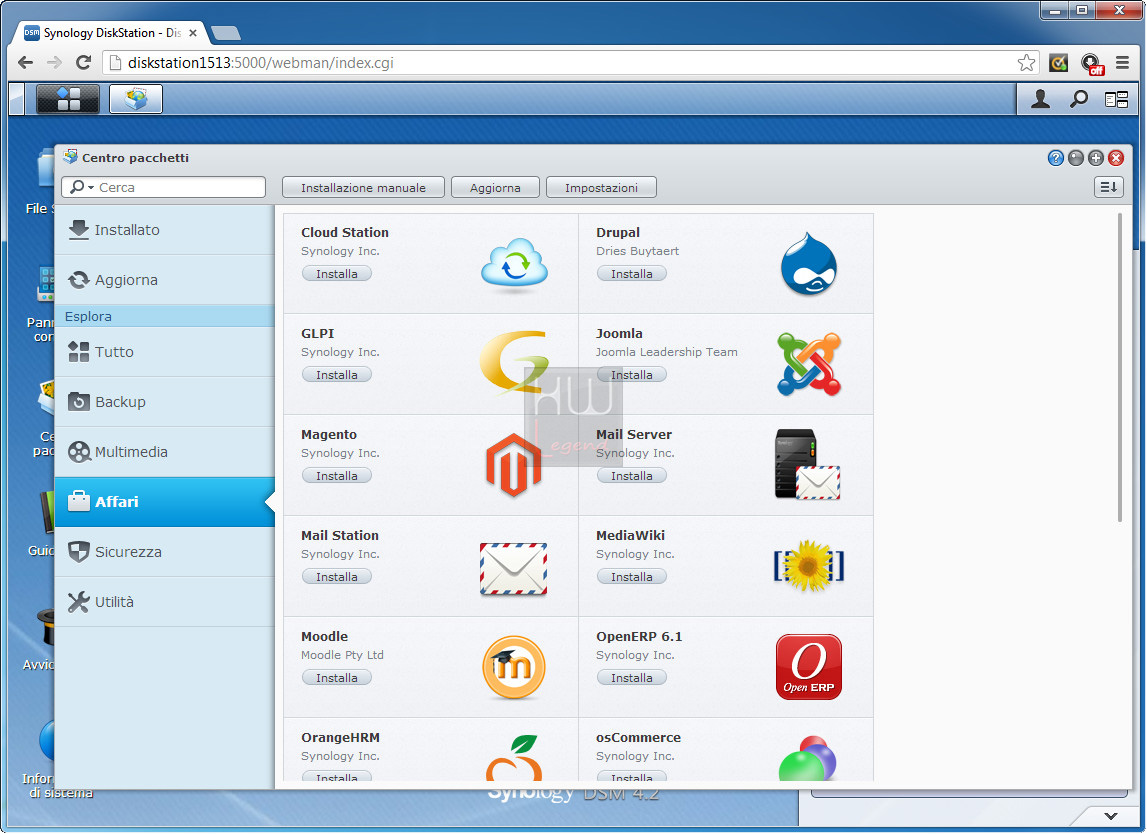1147x834 pixels.
Task: Click the browser address bar
Action: pyautogui.click(x=571, y=63)
